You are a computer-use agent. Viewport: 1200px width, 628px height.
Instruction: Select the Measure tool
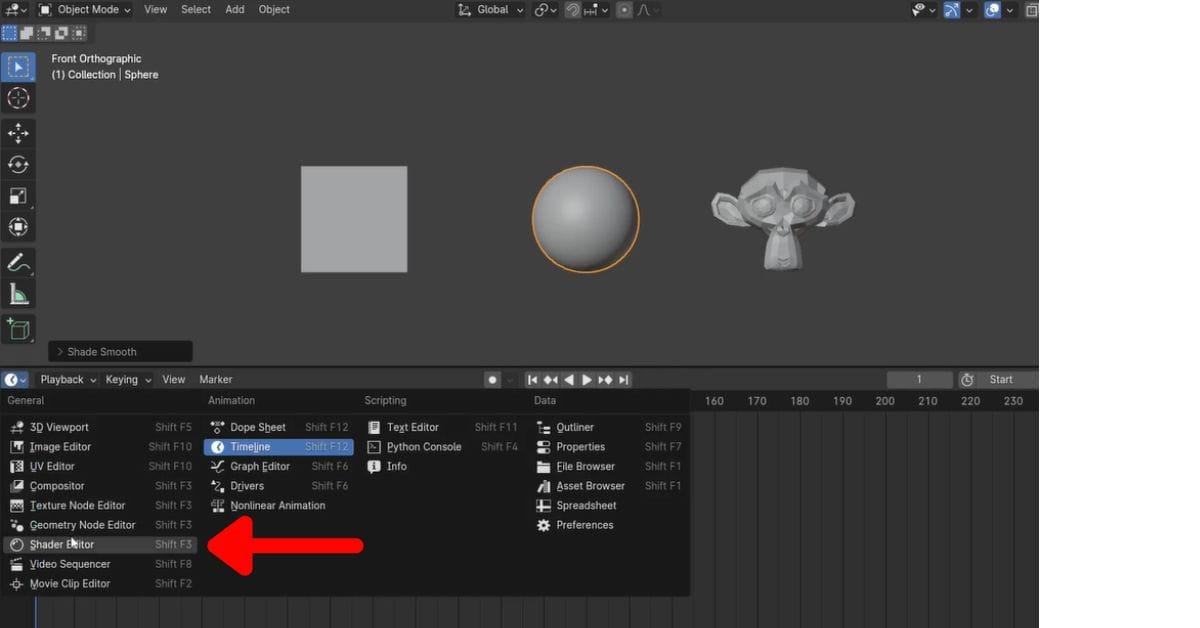19,293
